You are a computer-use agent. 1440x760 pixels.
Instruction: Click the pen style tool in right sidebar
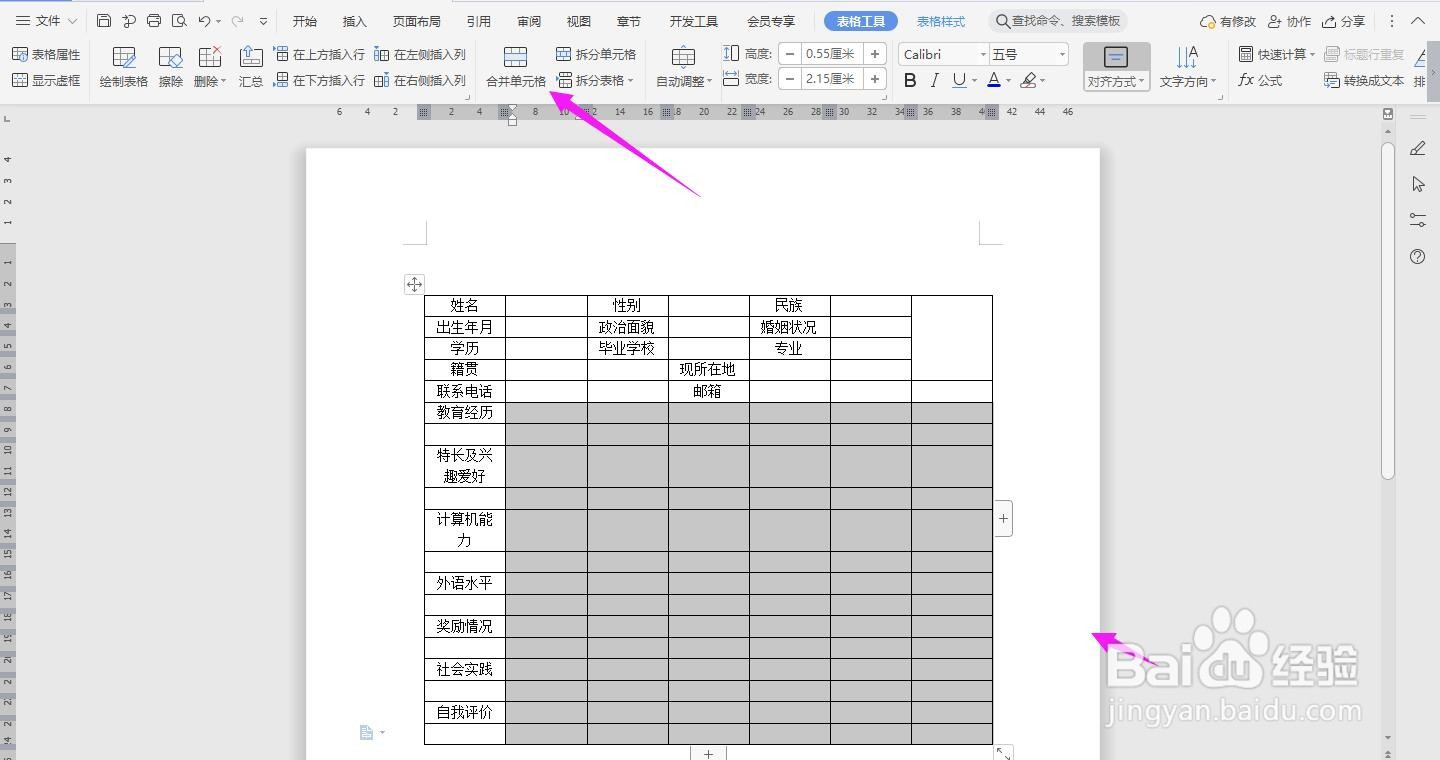[x=1417, y=148]
